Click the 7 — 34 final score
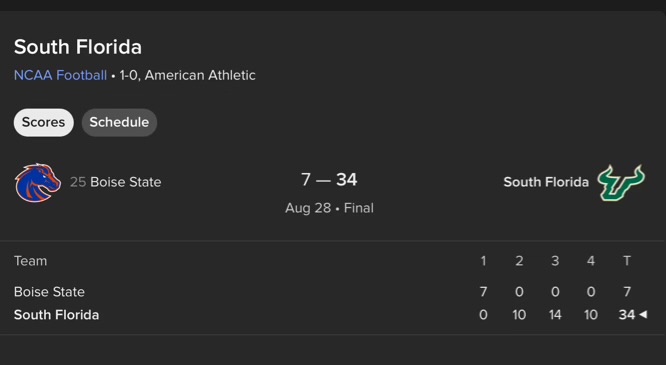666x365 pixels. tap(329, 180)
